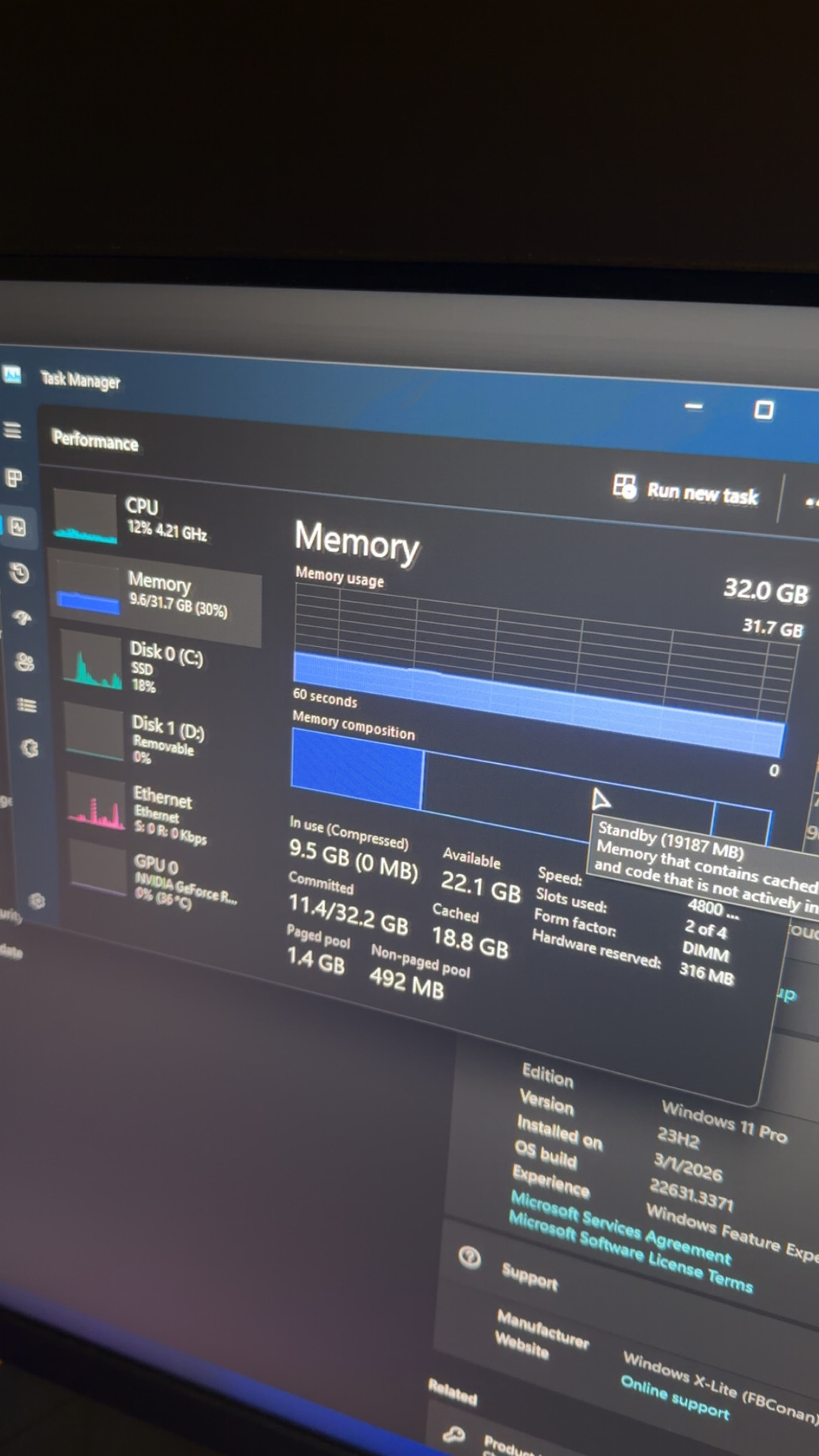Open Task Manager settings gear

pos(36,900)
